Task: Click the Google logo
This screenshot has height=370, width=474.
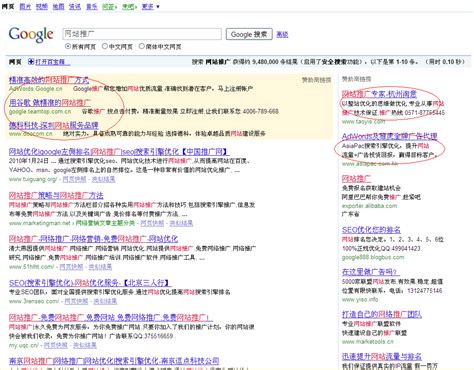Action: click(x=31, y=35)
